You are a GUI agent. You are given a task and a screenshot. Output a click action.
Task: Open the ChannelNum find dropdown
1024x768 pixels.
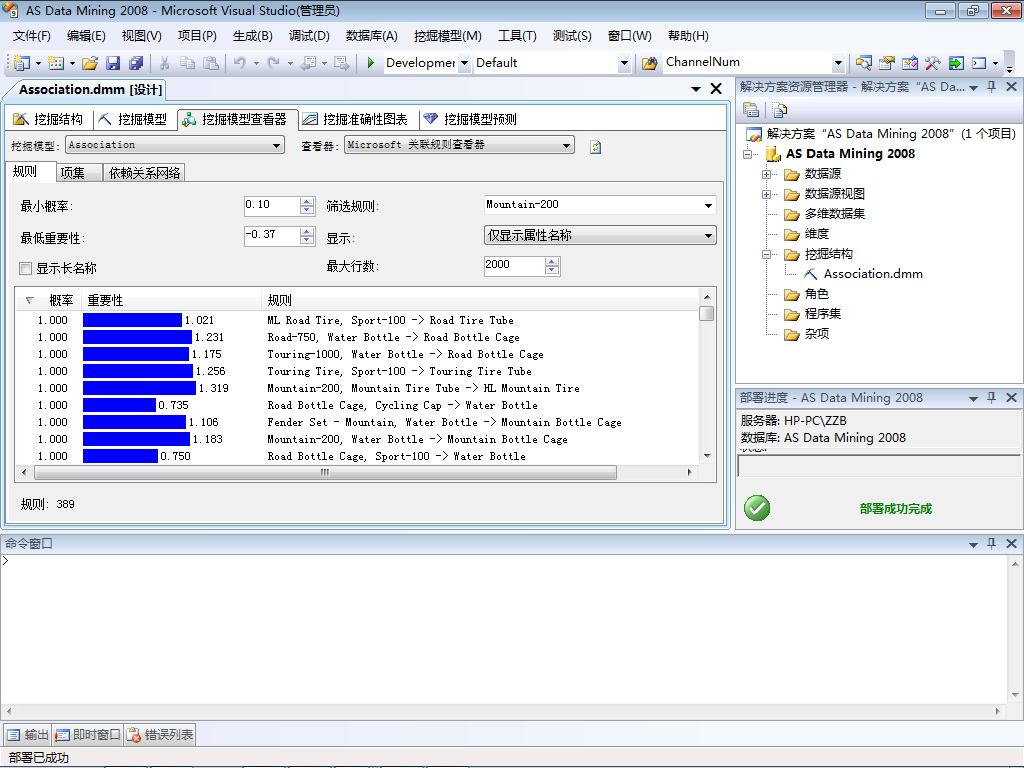pyautogui.click(x=838, y=63)
